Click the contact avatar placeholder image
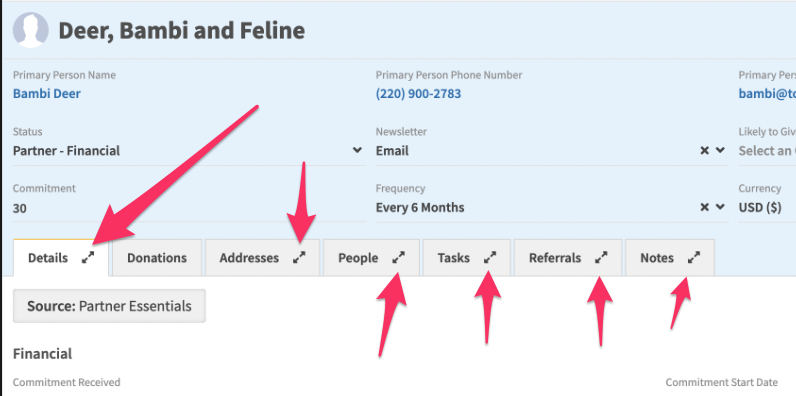 (x=31, y=30)
